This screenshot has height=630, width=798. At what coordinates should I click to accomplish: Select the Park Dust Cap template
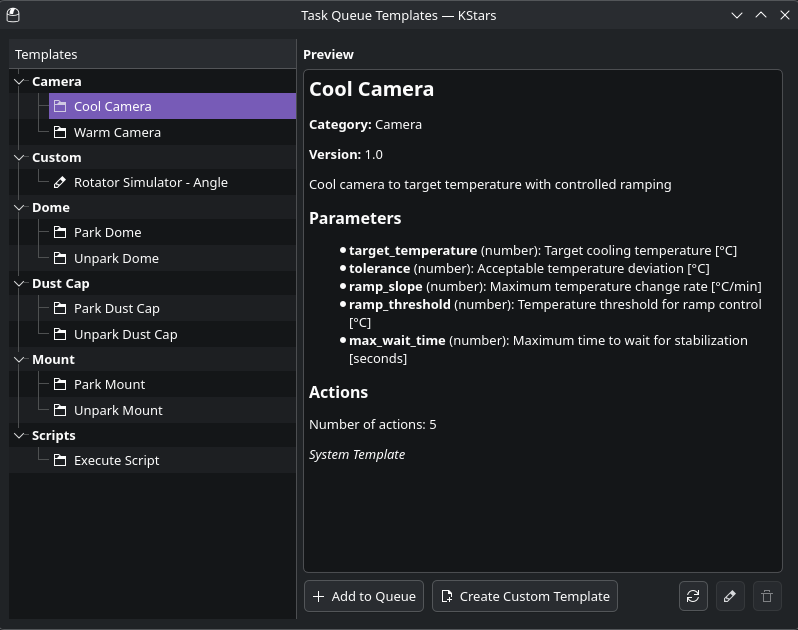[x=116, y=308]
